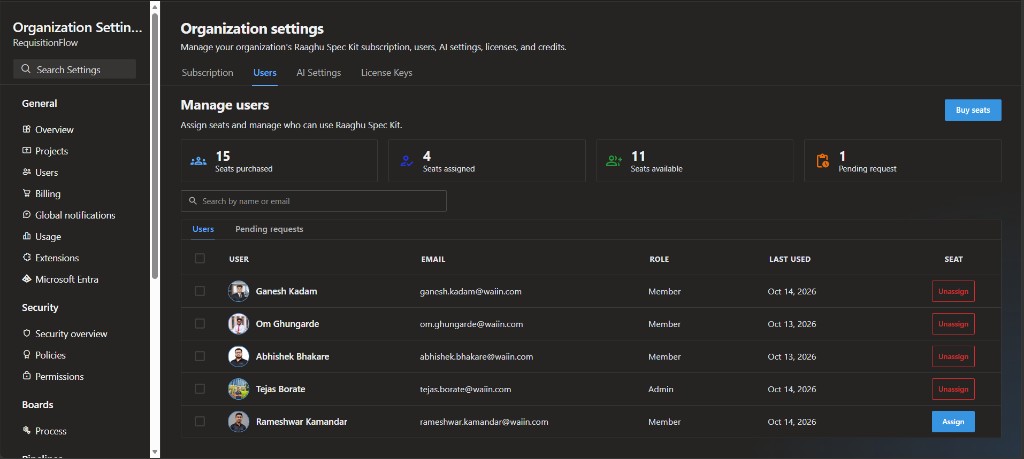Click the email ganesh.kadam@waiin.com
Viewport: 1024px width, 459px height.
(x=470, y=291)
